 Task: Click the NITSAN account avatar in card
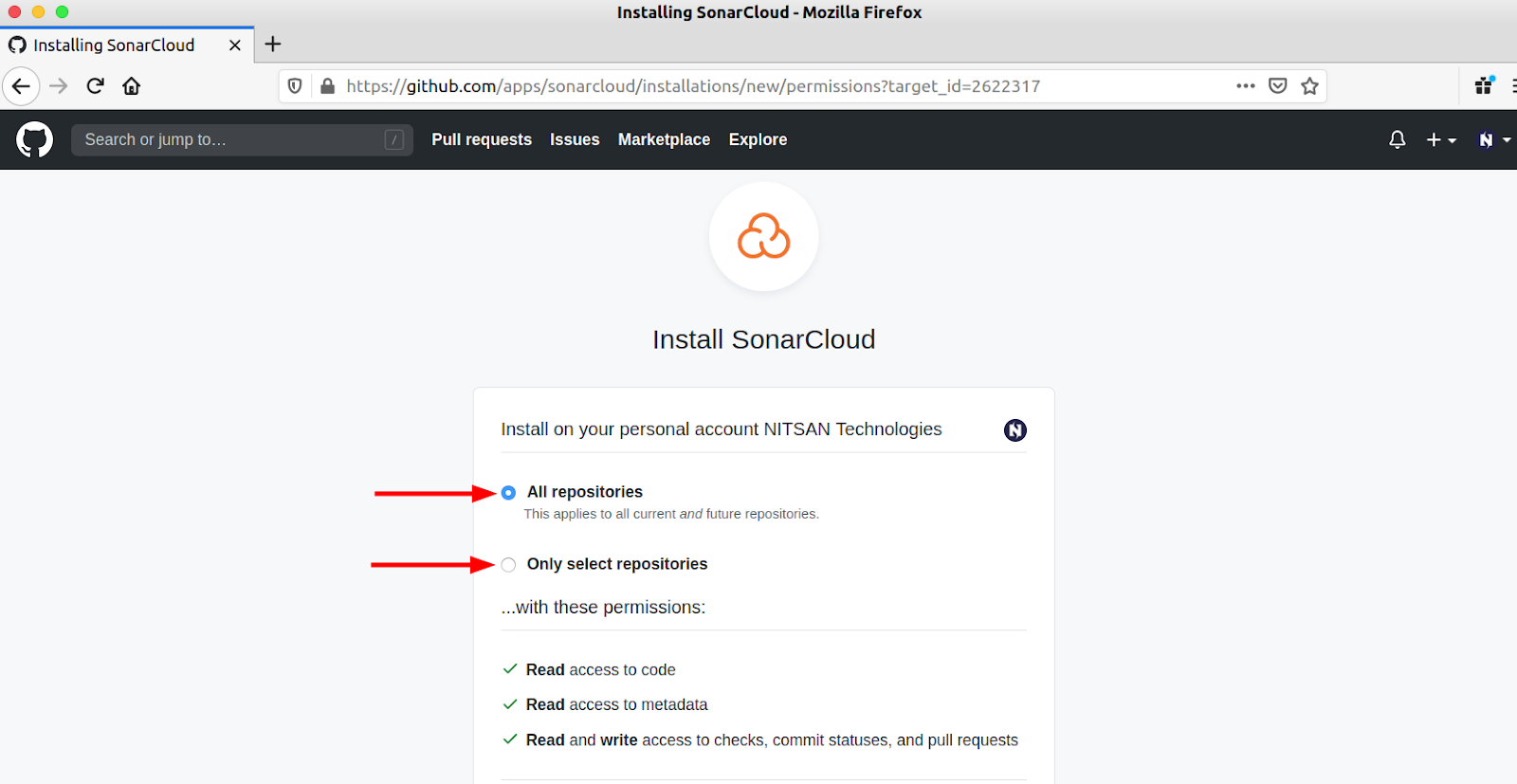coord(1015,430)
